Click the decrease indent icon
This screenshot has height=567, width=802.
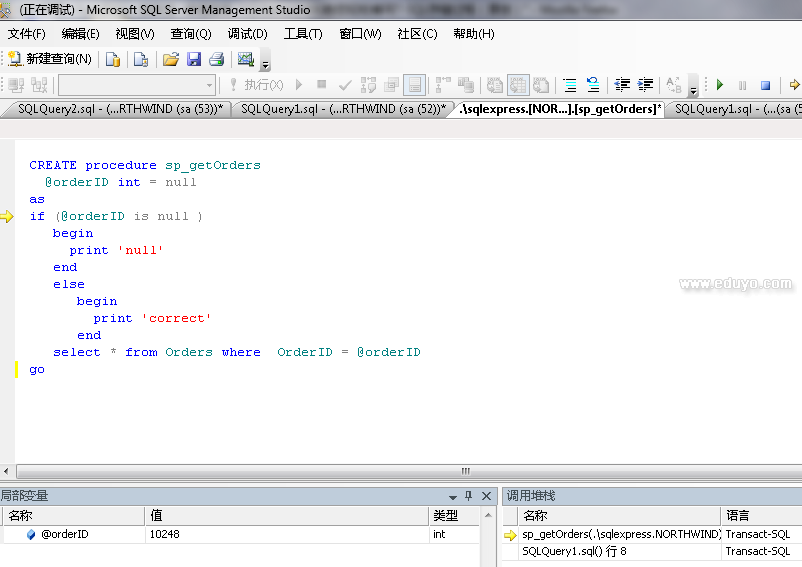(622, 85)
